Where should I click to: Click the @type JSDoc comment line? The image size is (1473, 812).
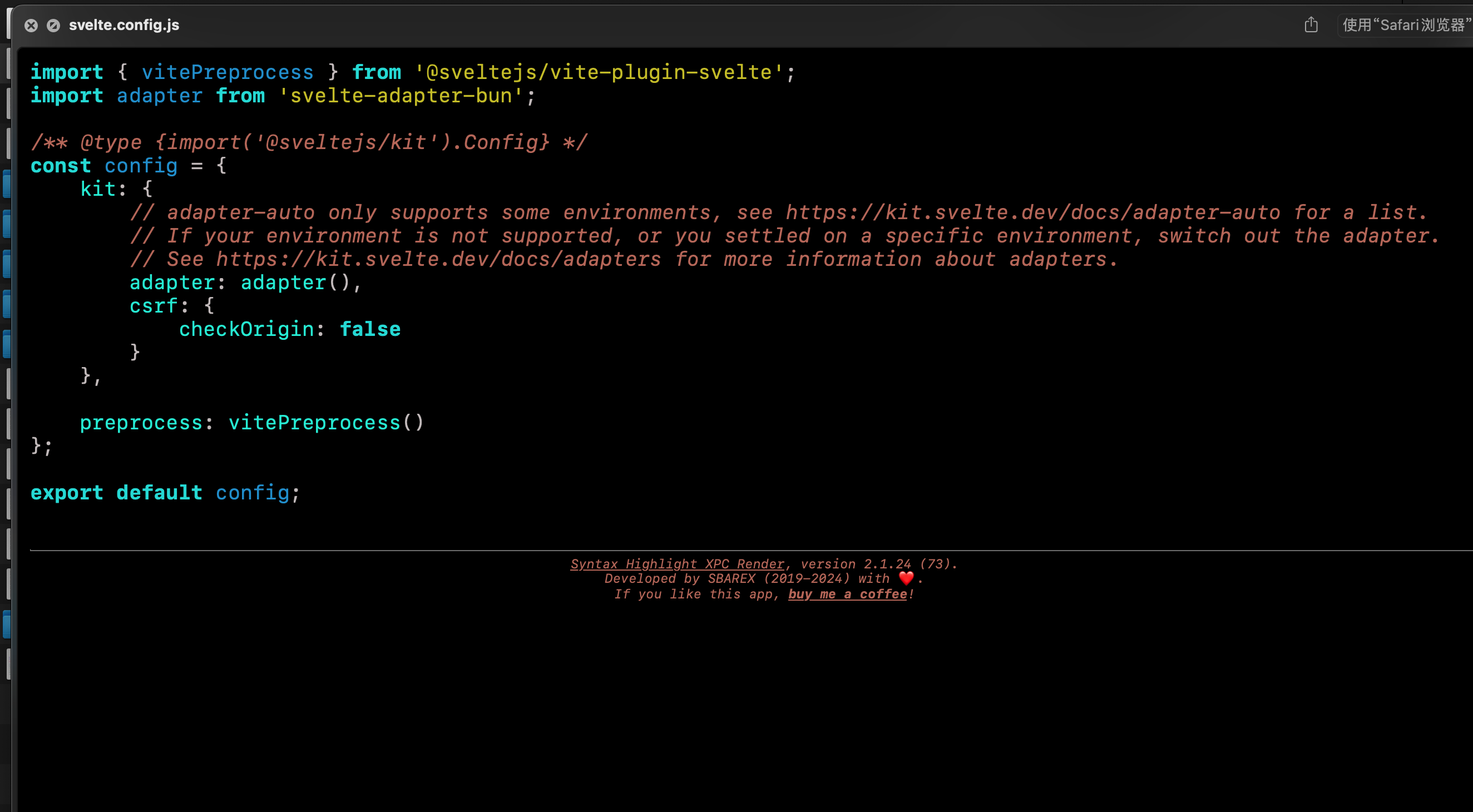(x=309, y=142)
